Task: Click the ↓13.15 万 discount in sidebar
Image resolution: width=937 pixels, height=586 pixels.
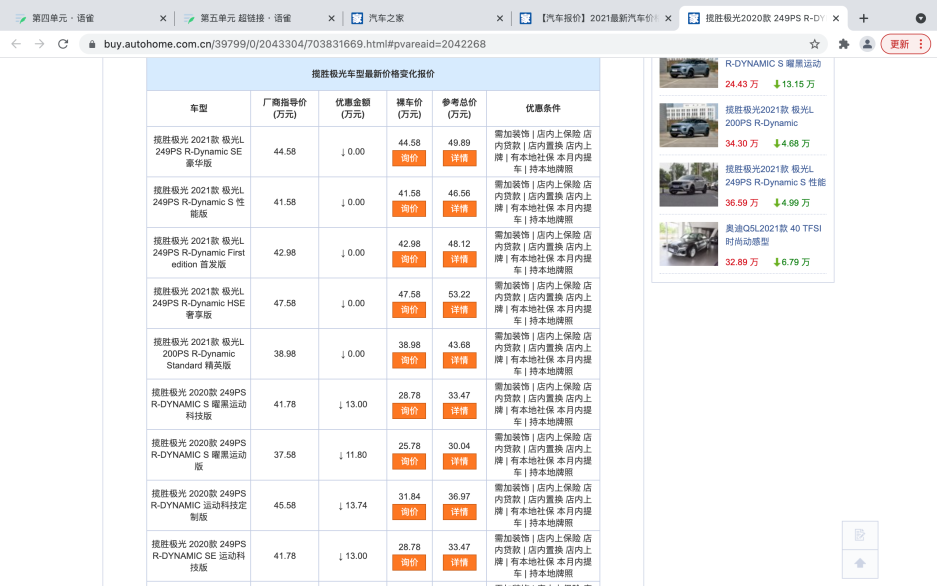Action: [x=794, y=84]
